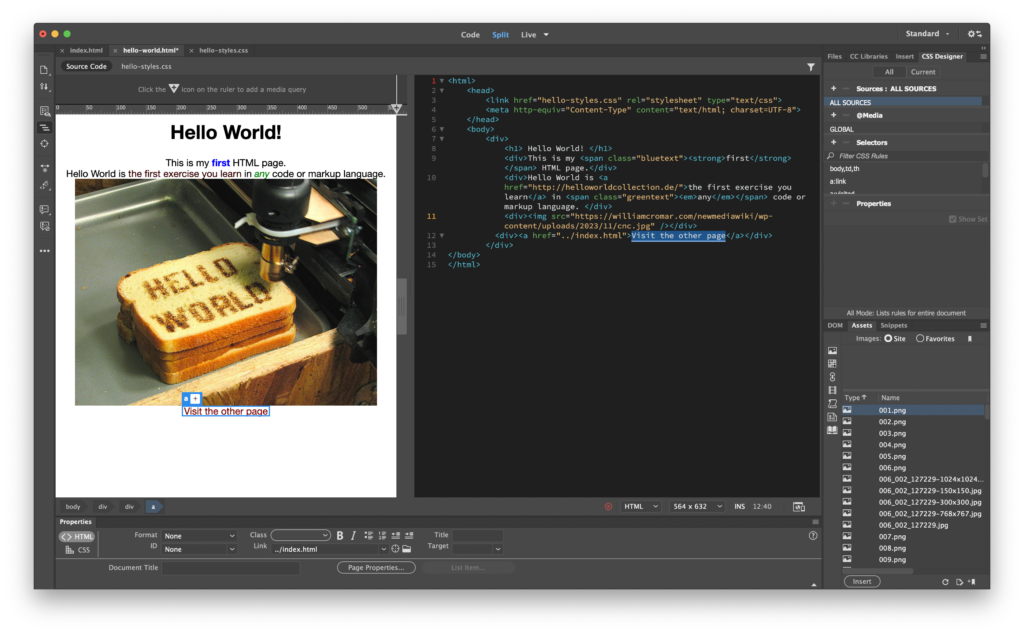The height and width of the screenshot is (634, 1024).
Task: Click the Browse for File folder icon
Action: pyautogui.click(x=407, y=549)
